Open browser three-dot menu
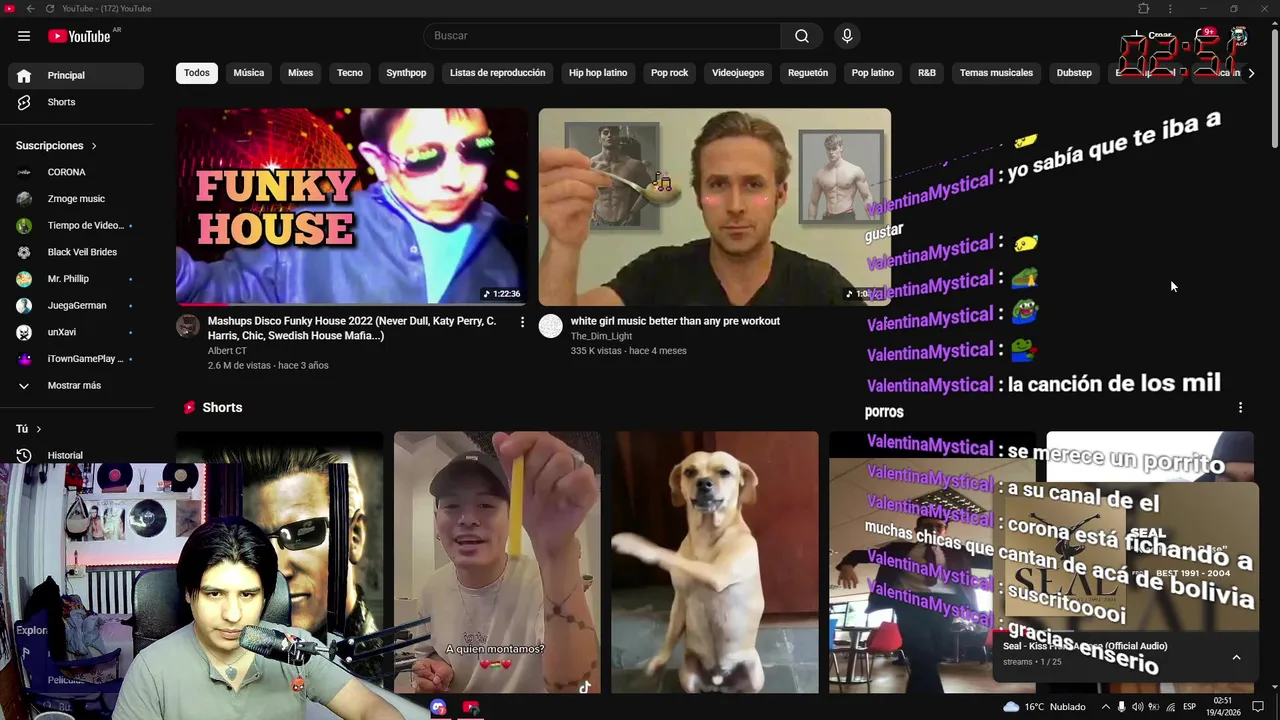The image size is (1280, 720). pos(1170,8)
